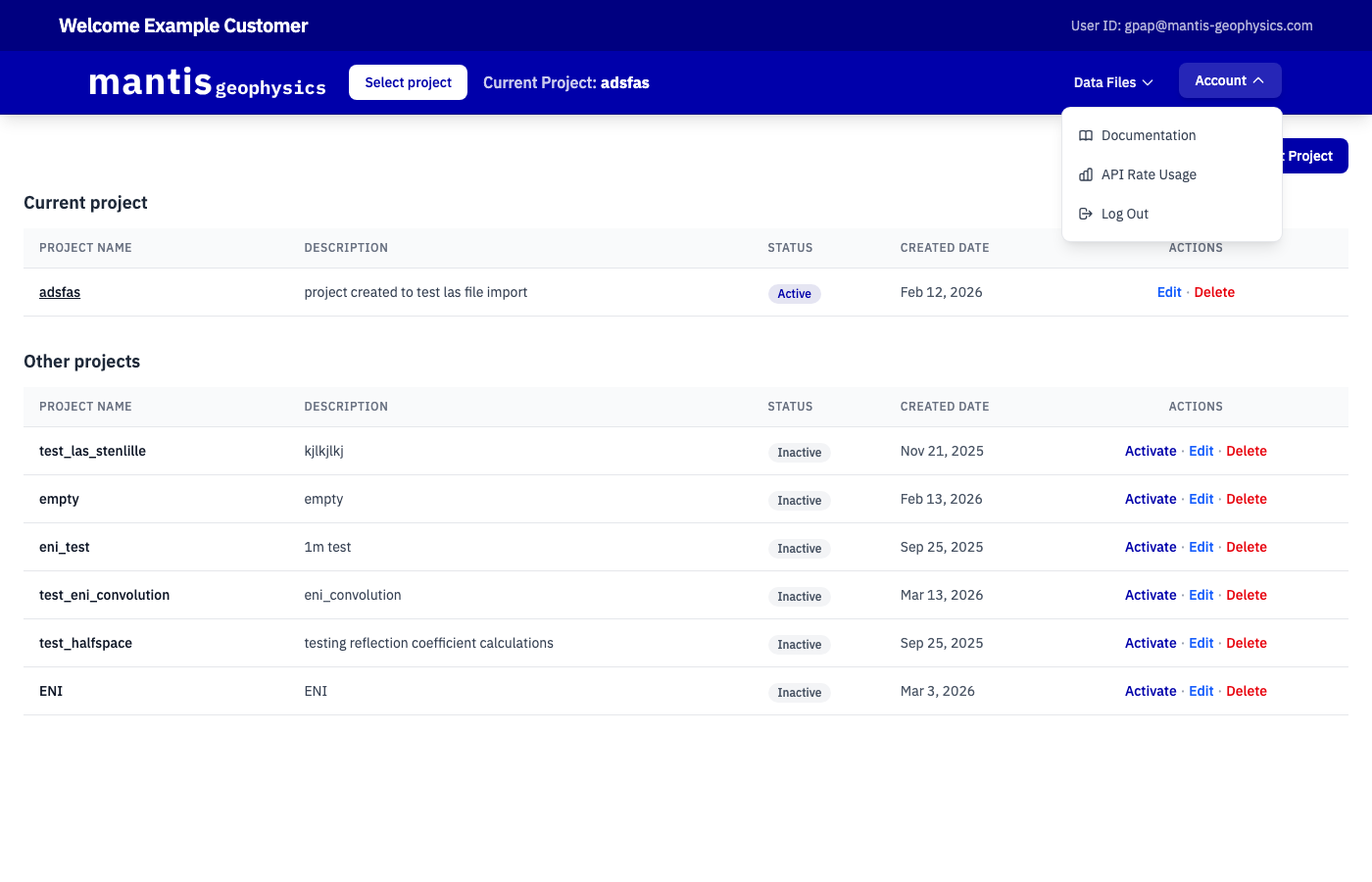Activate the test_eni_convolution project
Image resolution: width=1372 pixels, height=882 pixels.
tap(1151, 595)
